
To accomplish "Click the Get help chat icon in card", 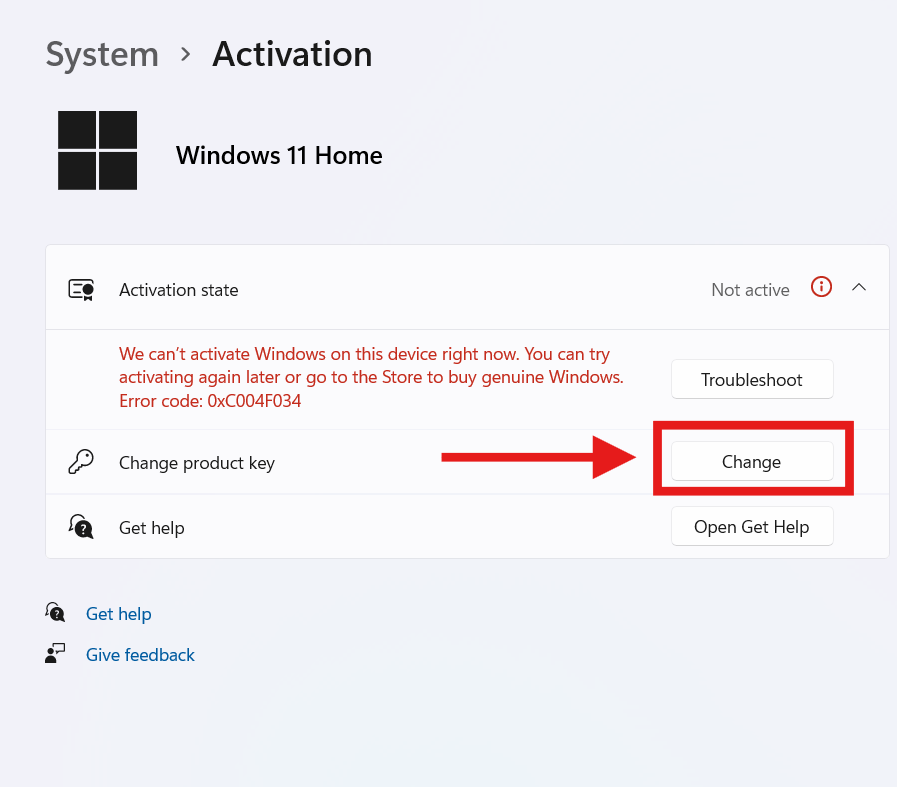I will (81, 526).
